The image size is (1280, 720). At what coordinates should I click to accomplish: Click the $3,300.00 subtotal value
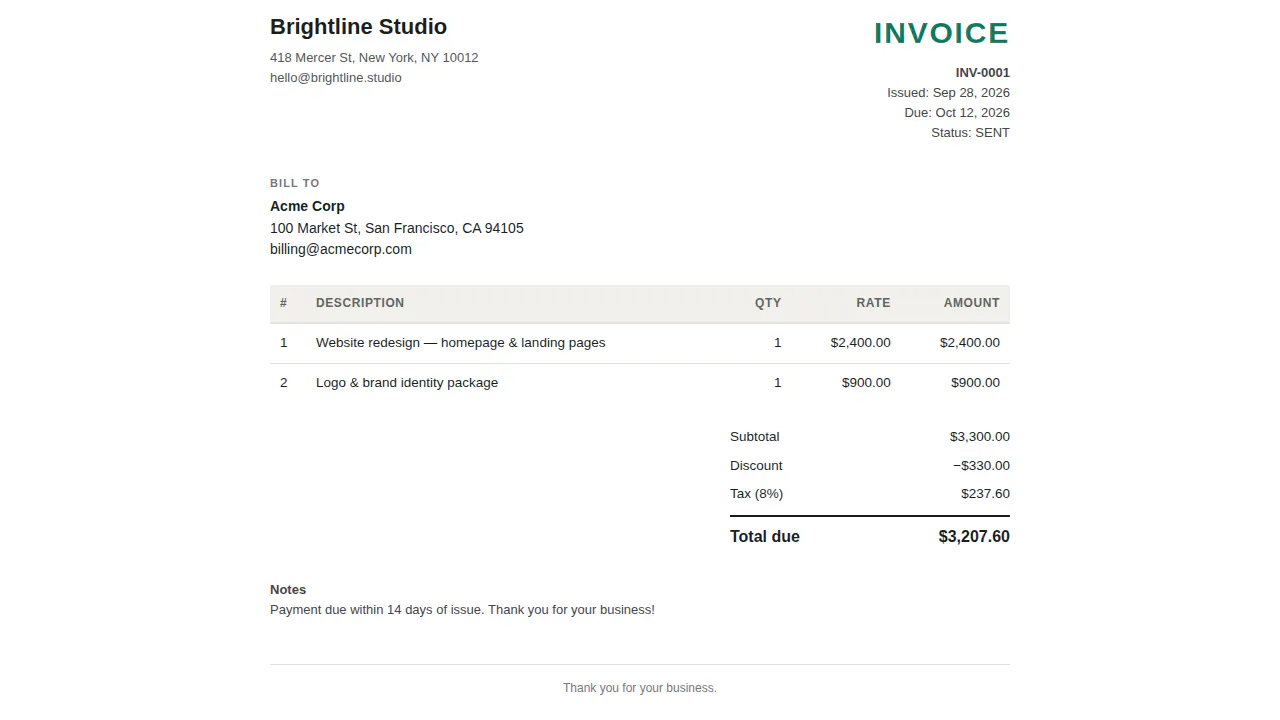click(x=980, y=437)
